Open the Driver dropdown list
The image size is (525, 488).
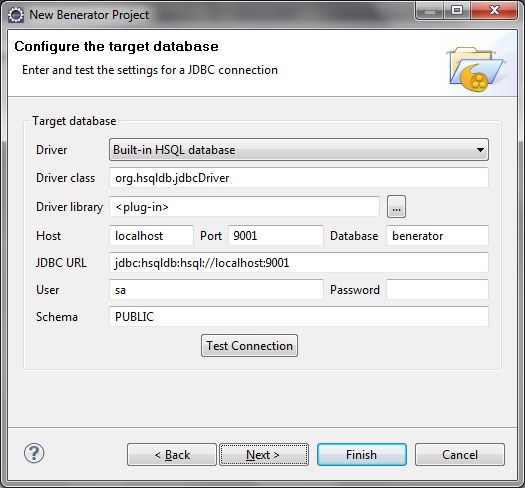(299, 150)
